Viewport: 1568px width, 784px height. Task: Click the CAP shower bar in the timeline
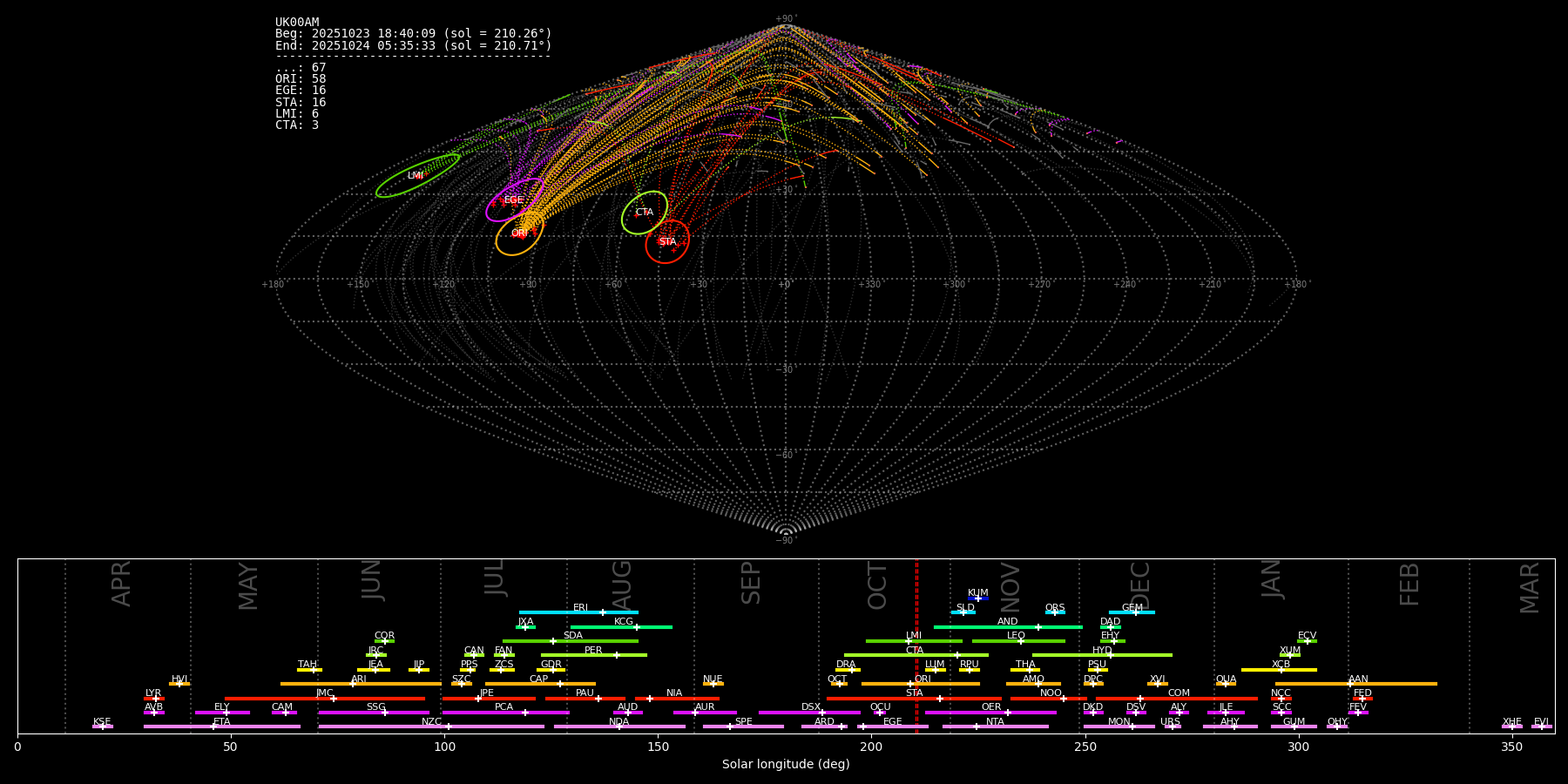[540, 684]
